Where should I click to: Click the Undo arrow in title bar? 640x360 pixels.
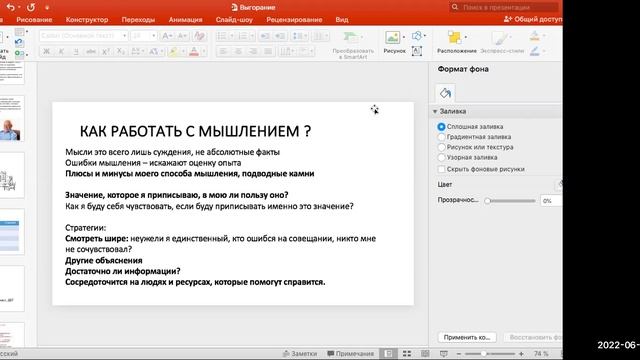(11, 7)
